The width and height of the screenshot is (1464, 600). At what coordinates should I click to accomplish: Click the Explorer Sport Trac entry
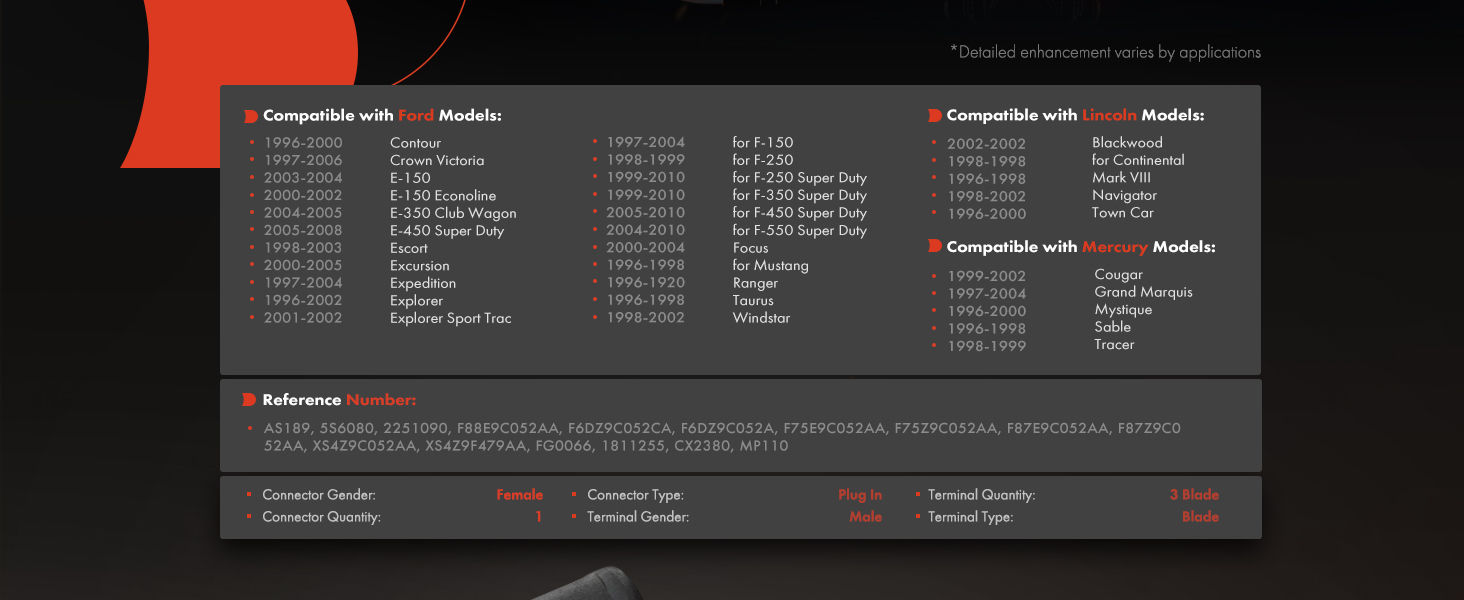pos(451,318)
